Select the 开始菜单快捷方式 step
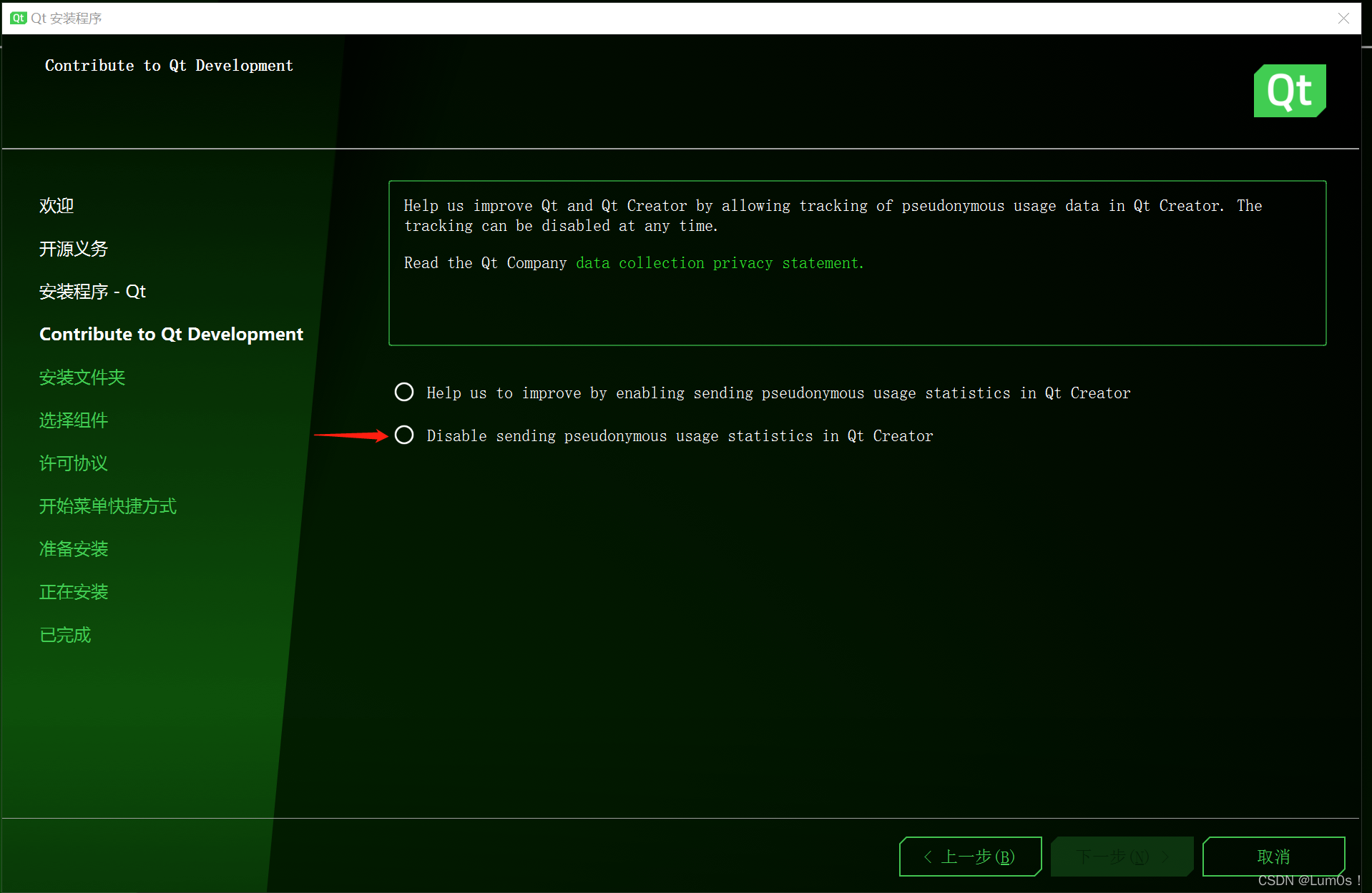This screenshot has height=893, width=1372. click(108, 506)
